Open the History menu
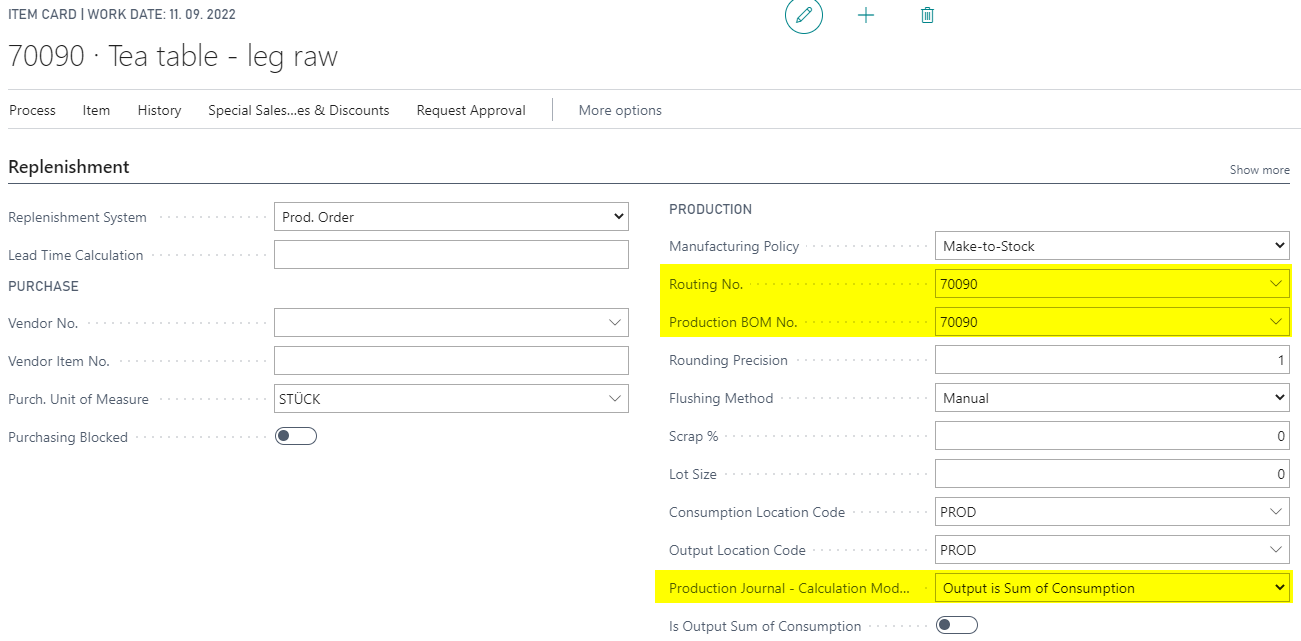 coord(159,110)
